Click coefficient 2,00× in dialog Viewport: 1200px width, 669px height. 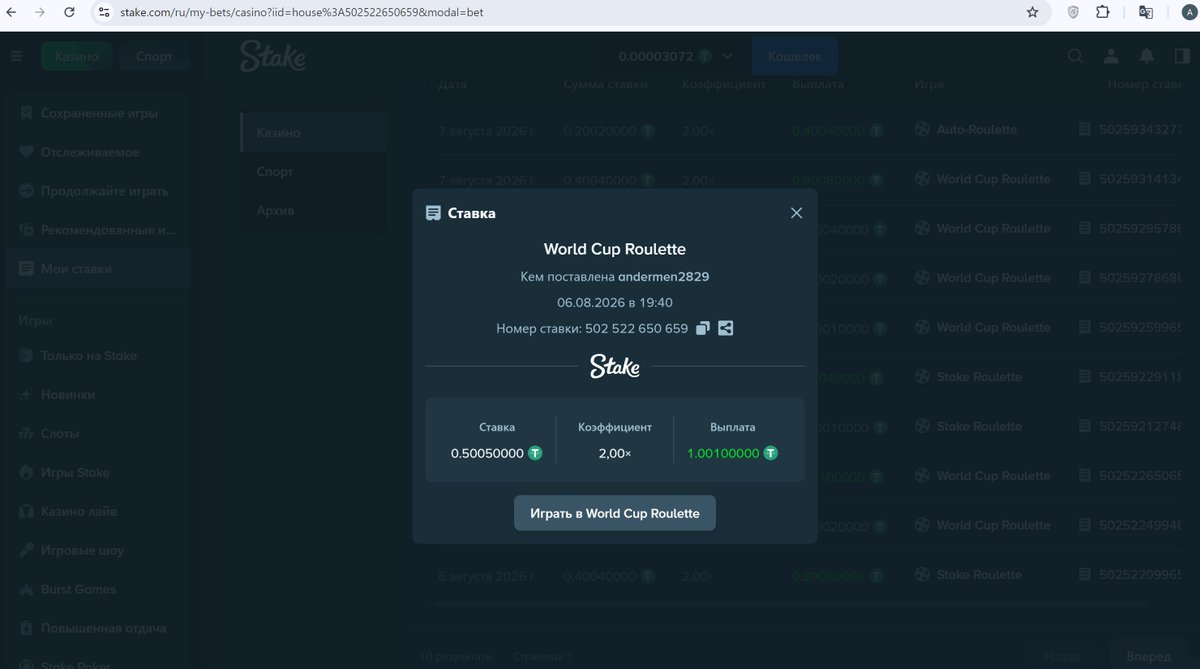click(x=615, y=453)
